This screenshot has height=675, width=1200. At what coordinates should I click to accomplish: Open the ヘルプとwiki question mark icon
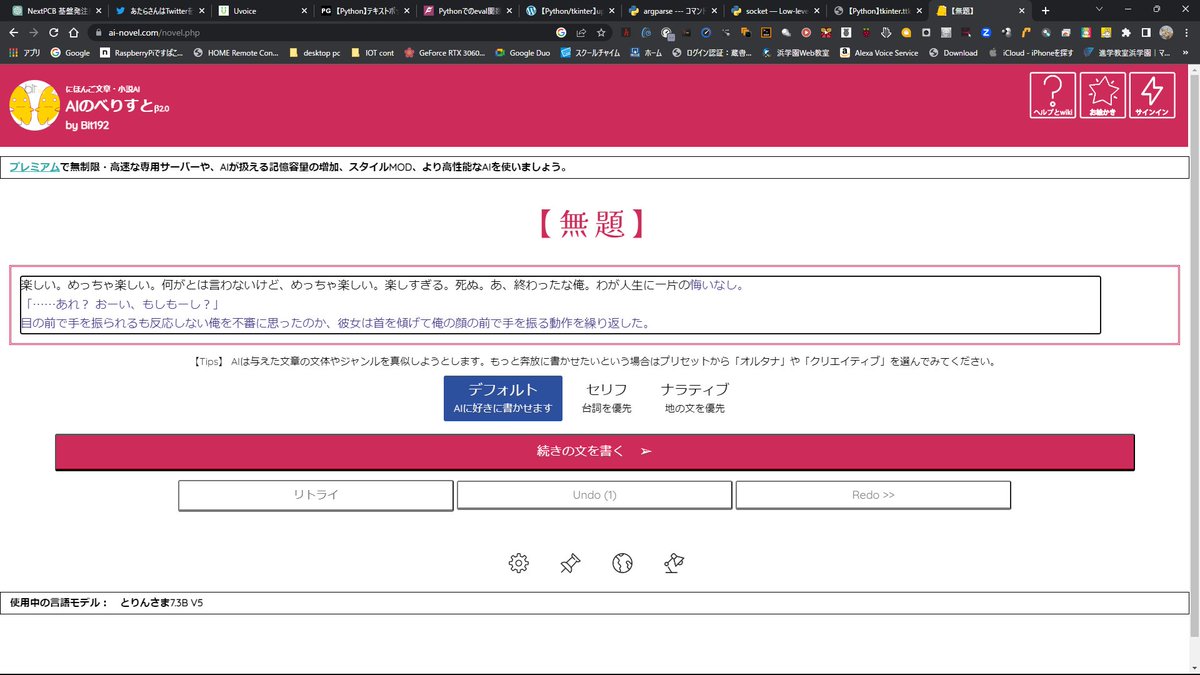1052,97
